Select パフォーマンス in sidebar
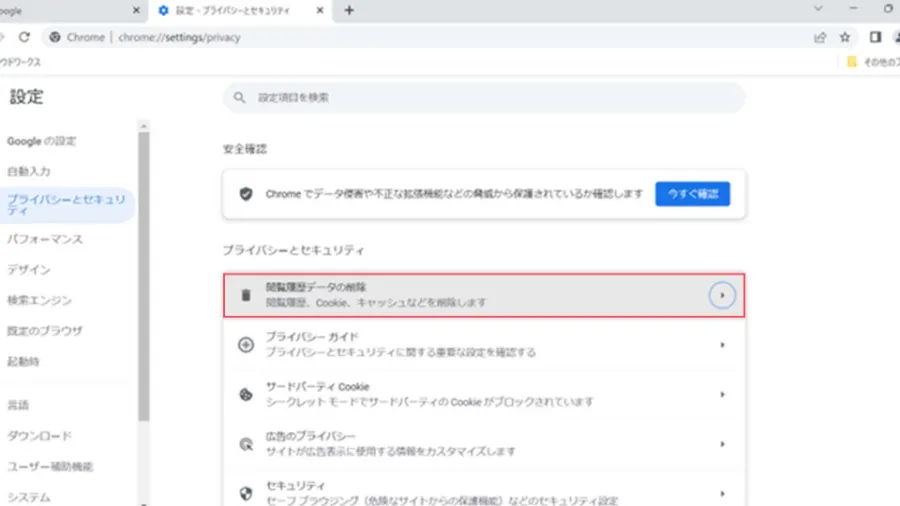The width and height of the screenshot is (900, 506). pyautogui.click(x=45, y=239)
